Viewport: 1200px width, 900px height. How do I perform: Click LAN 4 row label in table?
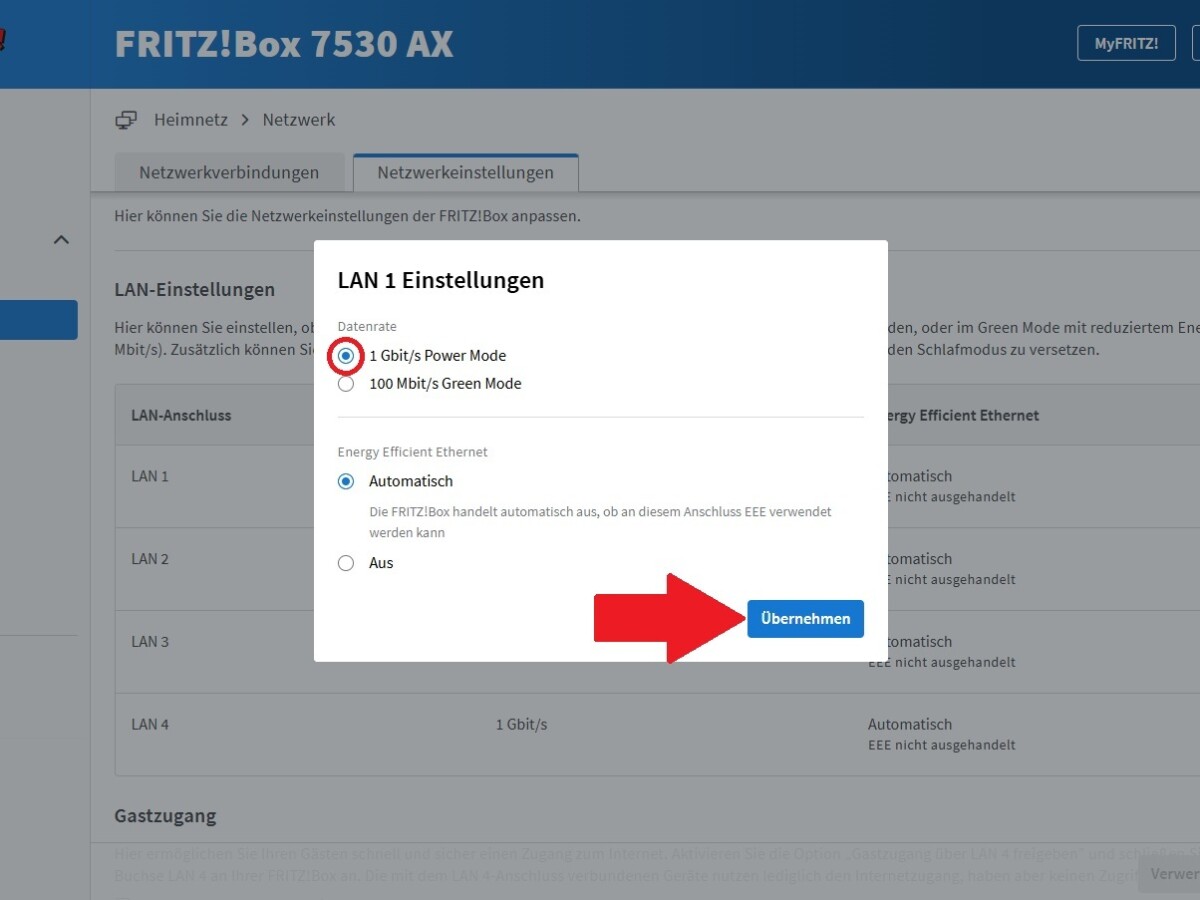[x=150, y=724]
